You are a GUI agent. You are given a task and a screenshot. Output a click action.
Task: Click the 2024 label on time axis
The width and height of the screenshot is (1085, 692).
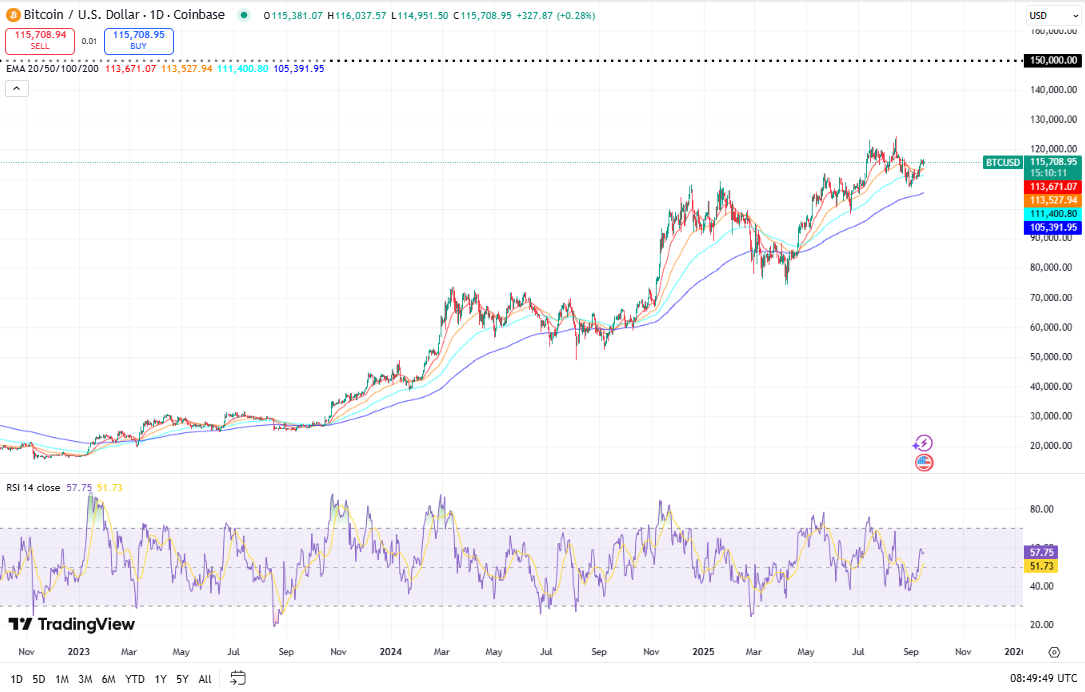[x=390, y=652]
